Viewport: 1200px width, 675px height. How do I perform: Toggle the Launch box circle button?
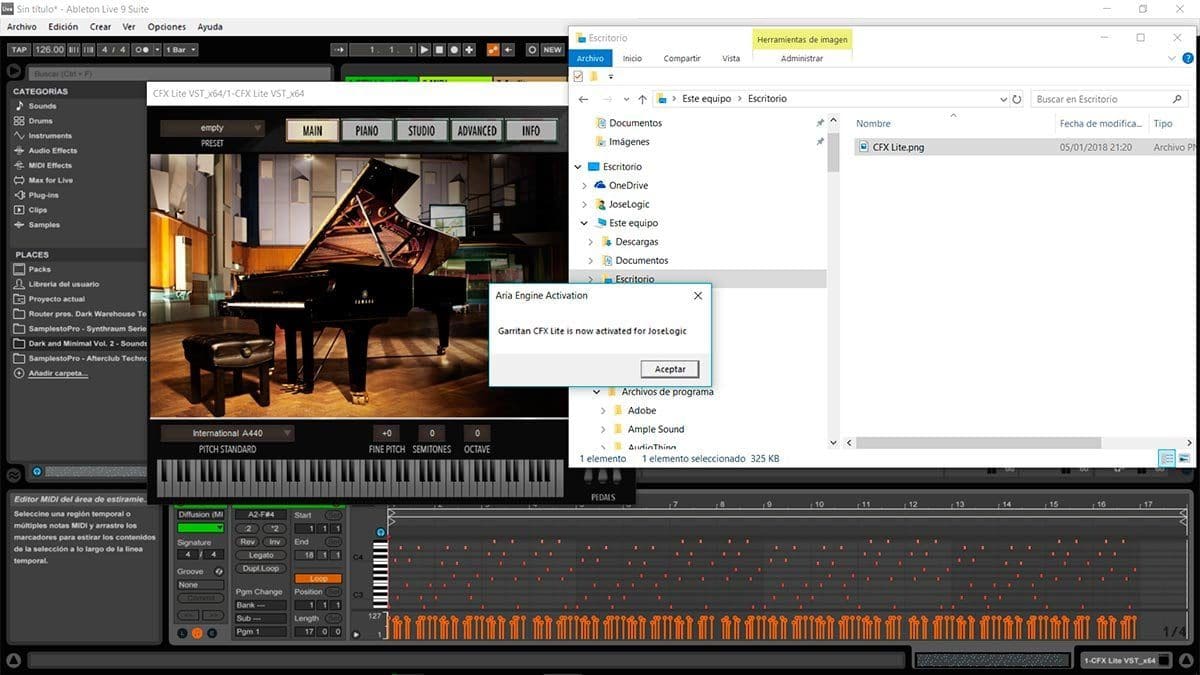[x=182, y=633]
